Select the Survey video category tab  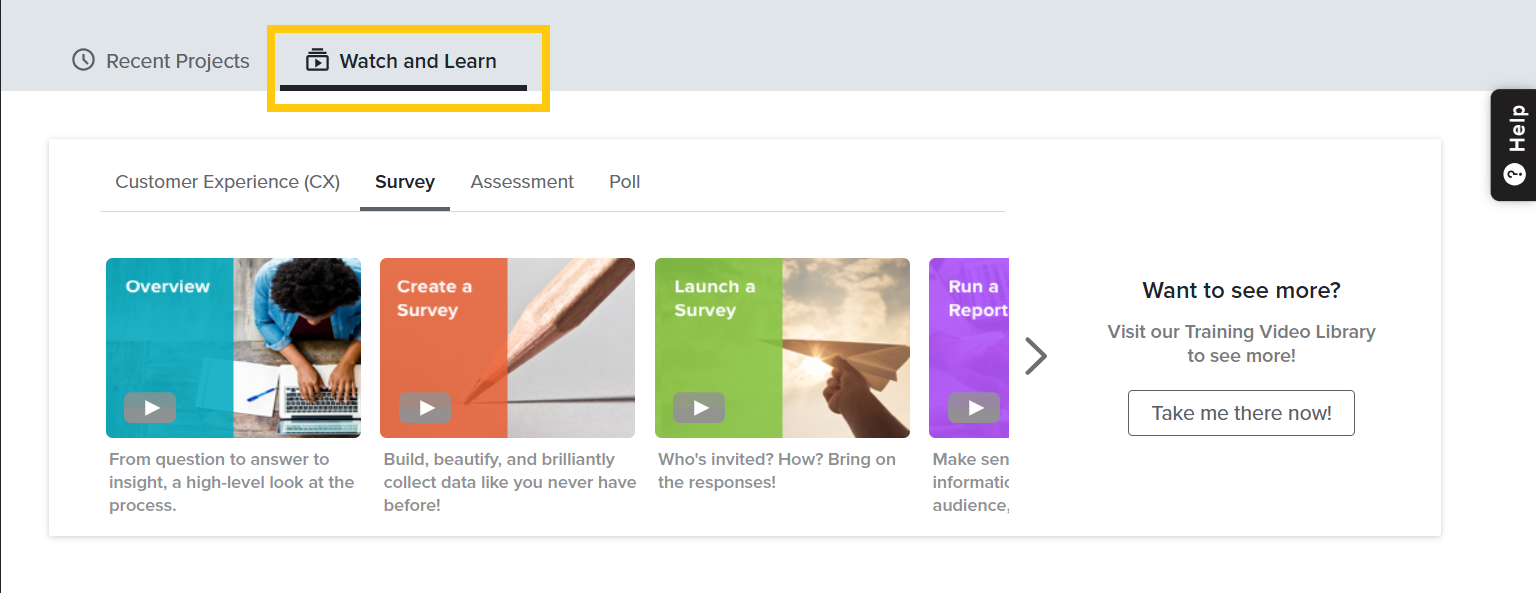[x=405, y=182]
